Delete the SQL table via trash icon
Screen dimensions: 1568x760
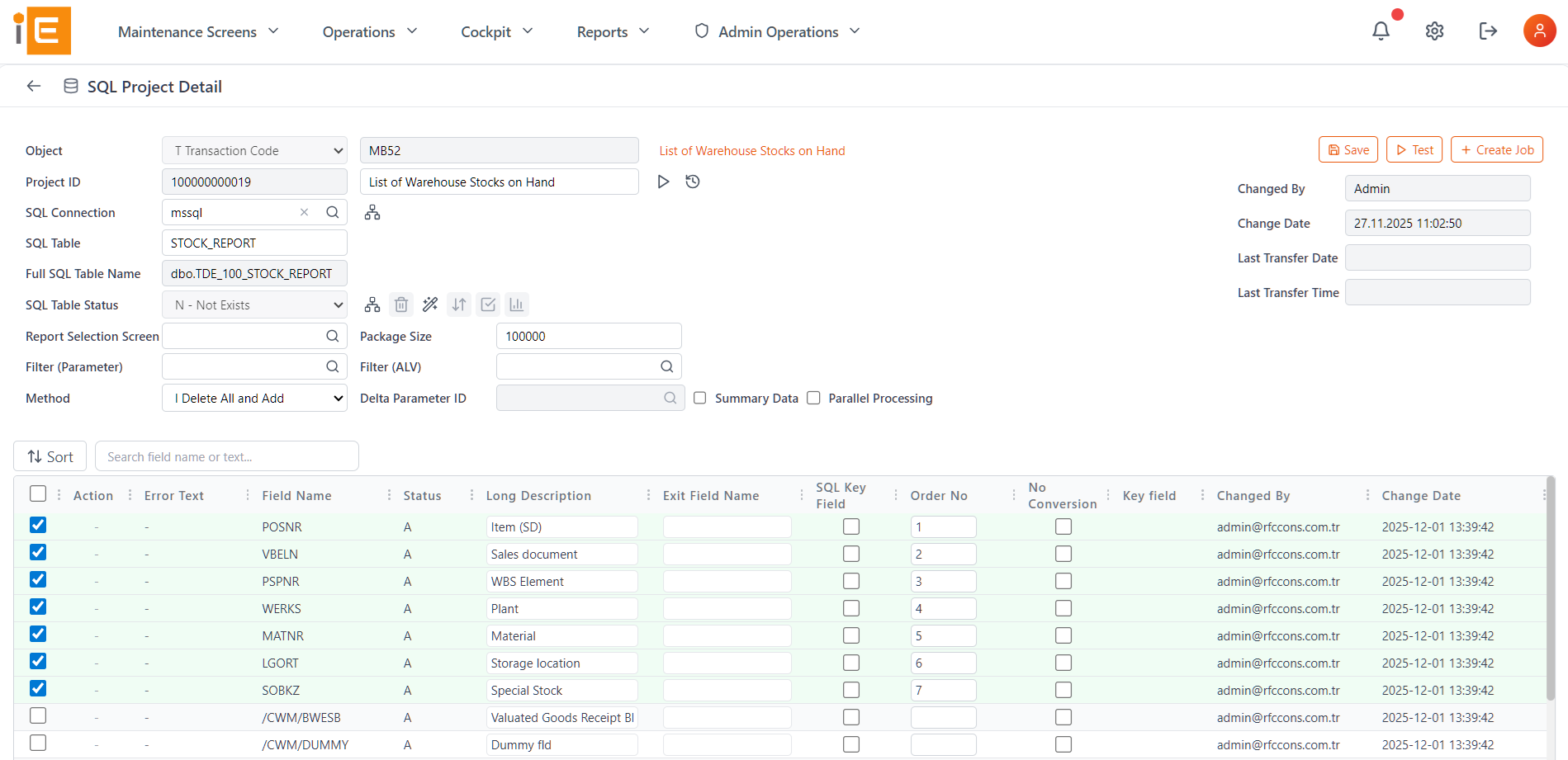click(401, 304)
